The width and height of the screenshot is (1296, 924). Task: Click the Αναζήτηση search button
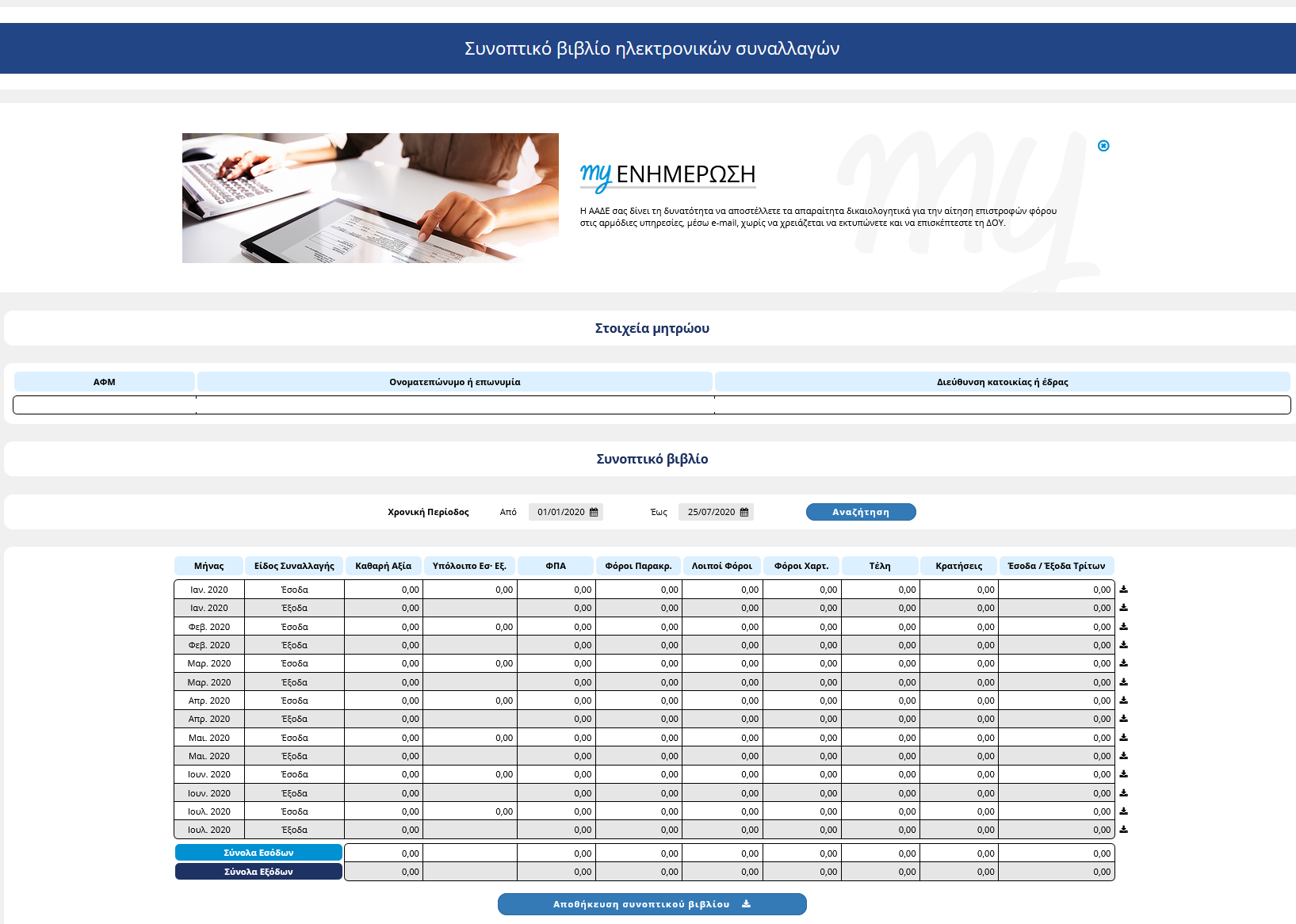click(861, 512)
